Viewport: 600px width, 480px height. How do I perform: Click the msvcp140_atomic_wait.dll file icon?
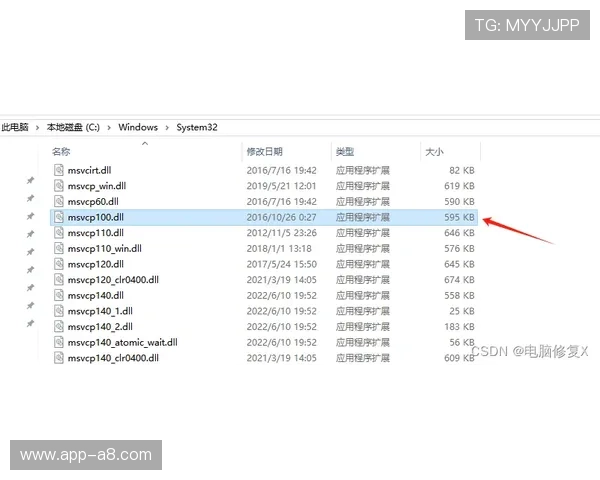click(x=59, y=342)
